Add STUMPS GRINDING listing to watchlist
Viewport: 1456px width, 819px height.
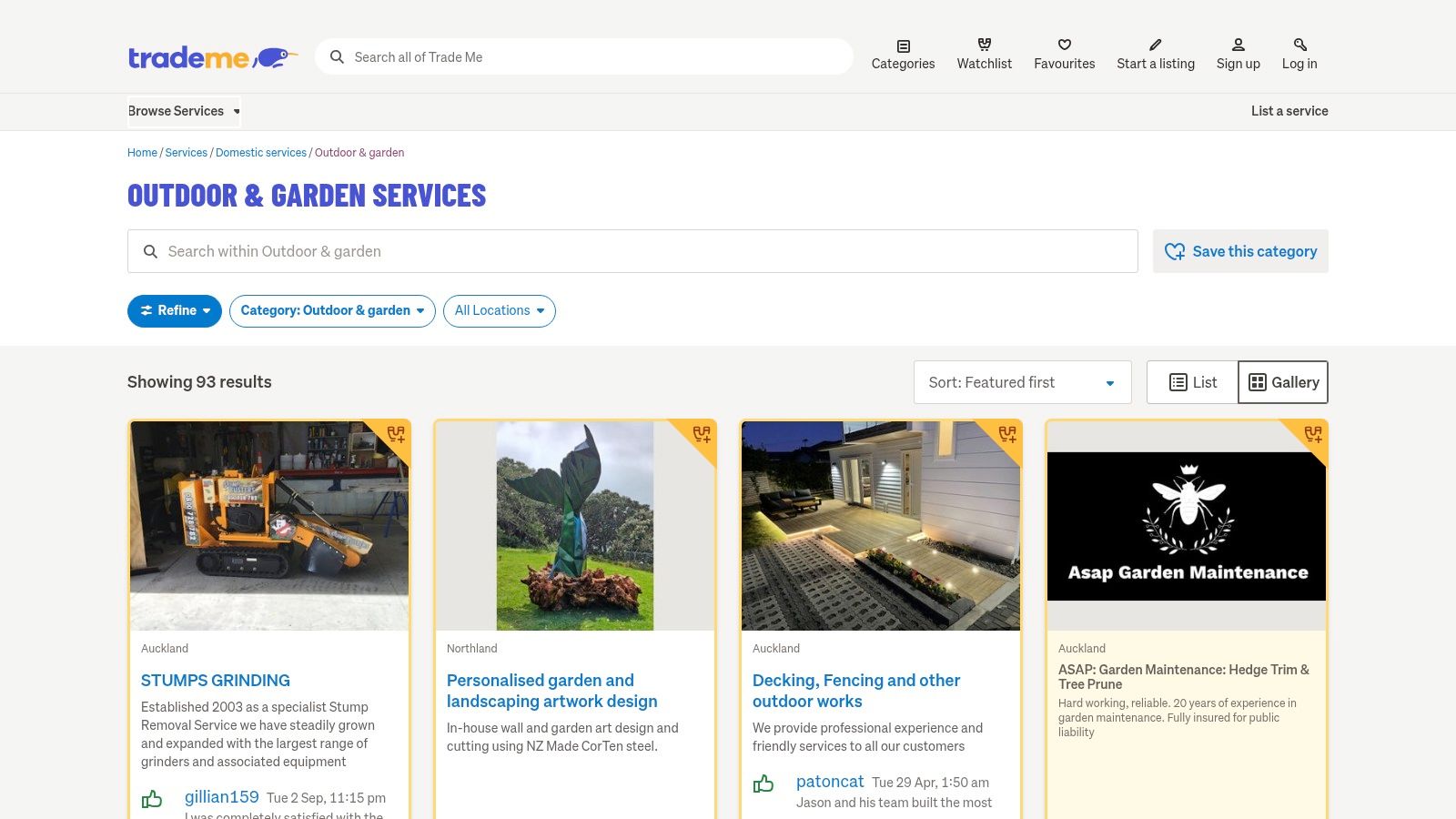click(x=394, y=436)
